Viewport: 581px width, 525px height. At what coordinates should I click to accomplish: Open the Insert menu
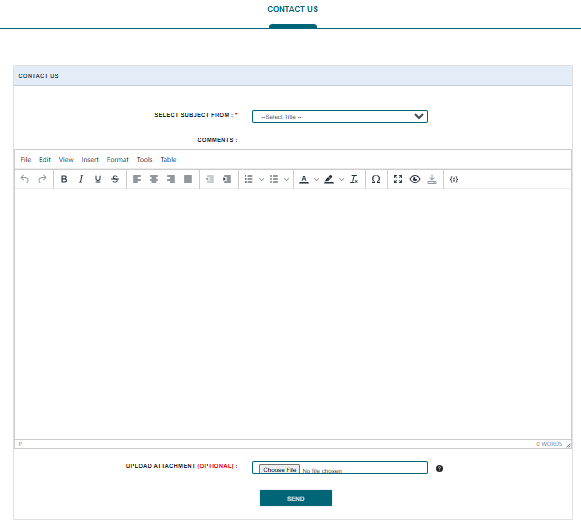click(90, 160)
